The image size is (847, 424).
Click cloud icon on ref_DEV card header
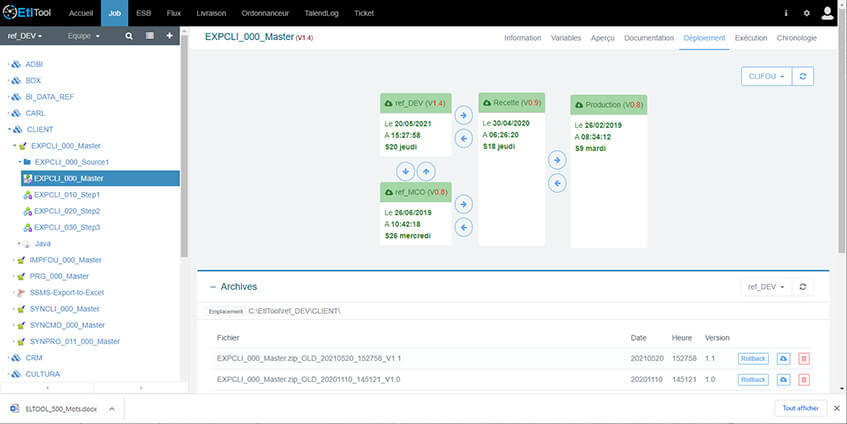[388, 103]
